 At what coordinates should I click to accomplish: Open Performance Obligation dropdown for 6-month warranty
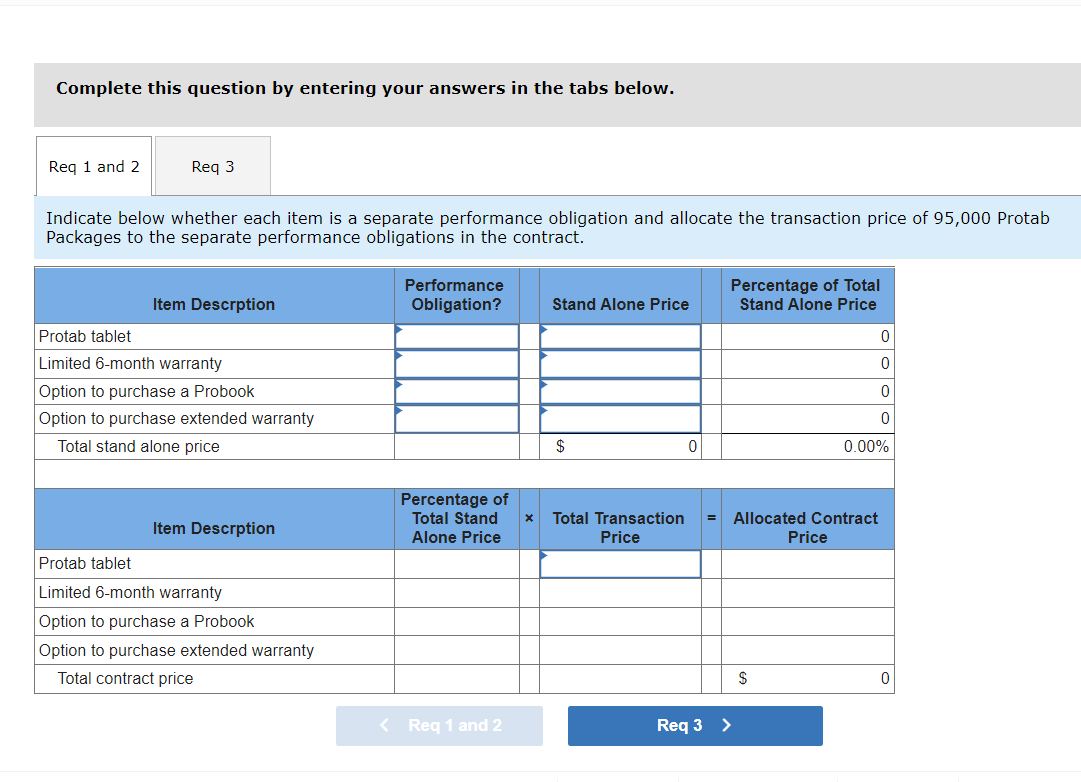click(x=456, y=363)
